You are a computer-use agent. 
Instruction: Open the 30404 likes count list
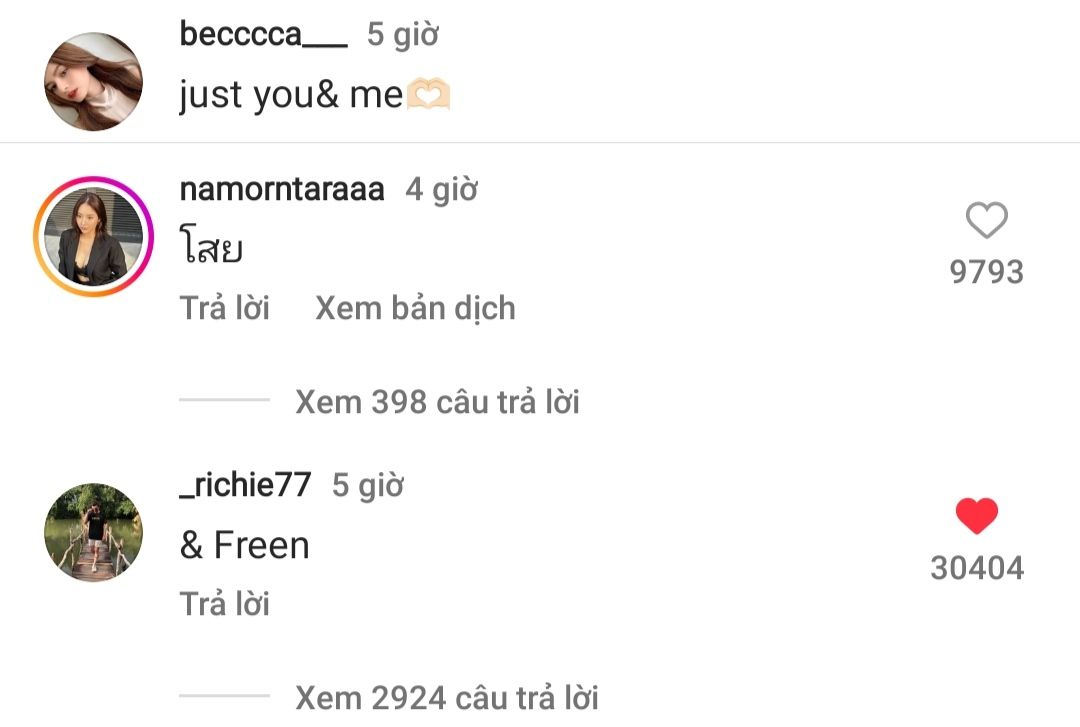point(977,568)
